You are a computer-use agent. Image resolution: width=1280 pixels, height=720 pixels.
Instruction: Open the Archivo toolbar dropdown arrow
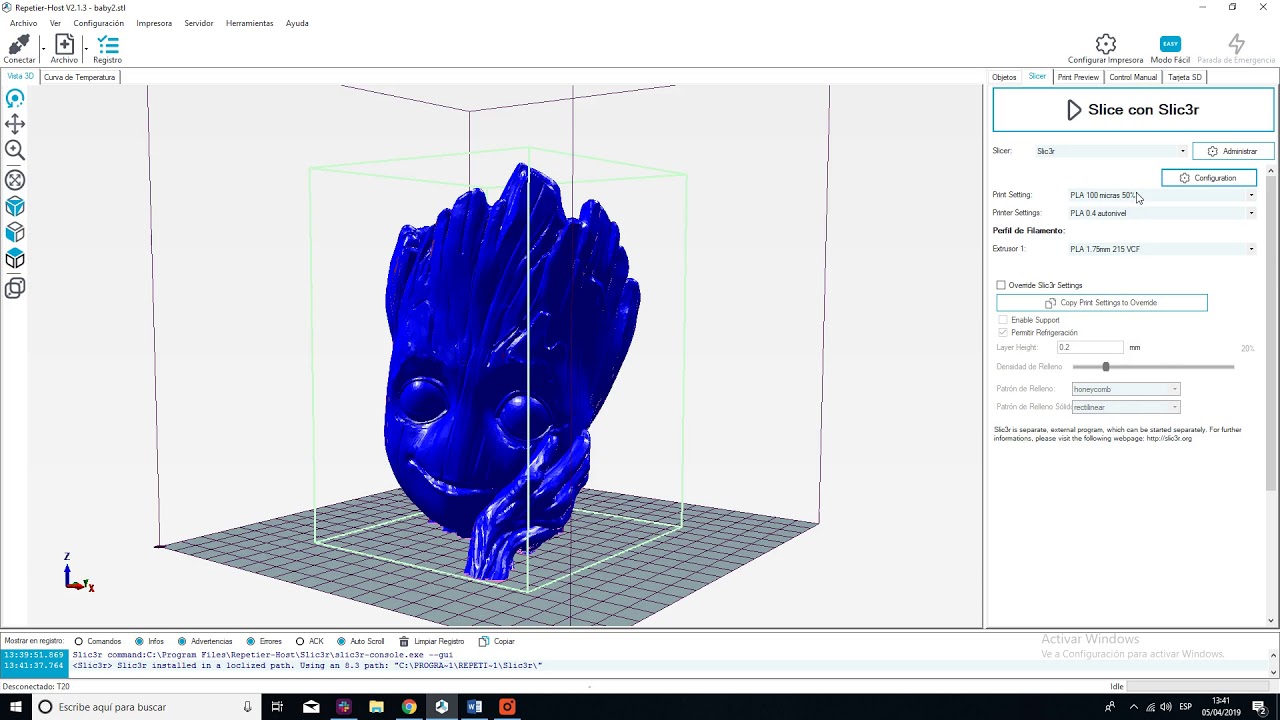click(x=86, y=47)
